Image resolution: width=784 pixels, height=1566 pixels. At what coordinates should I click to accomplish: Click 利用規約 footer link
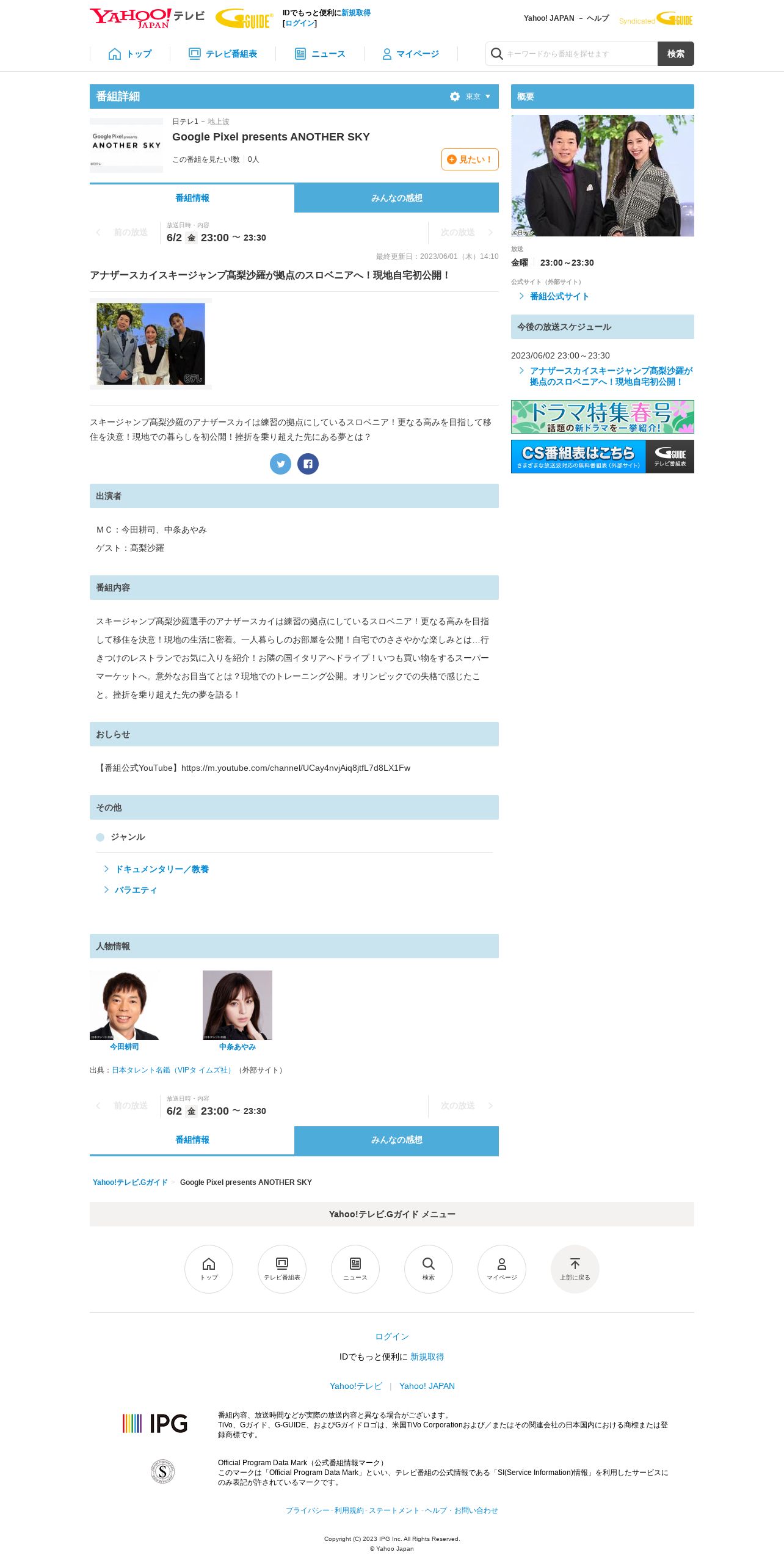pos(349,1510)
